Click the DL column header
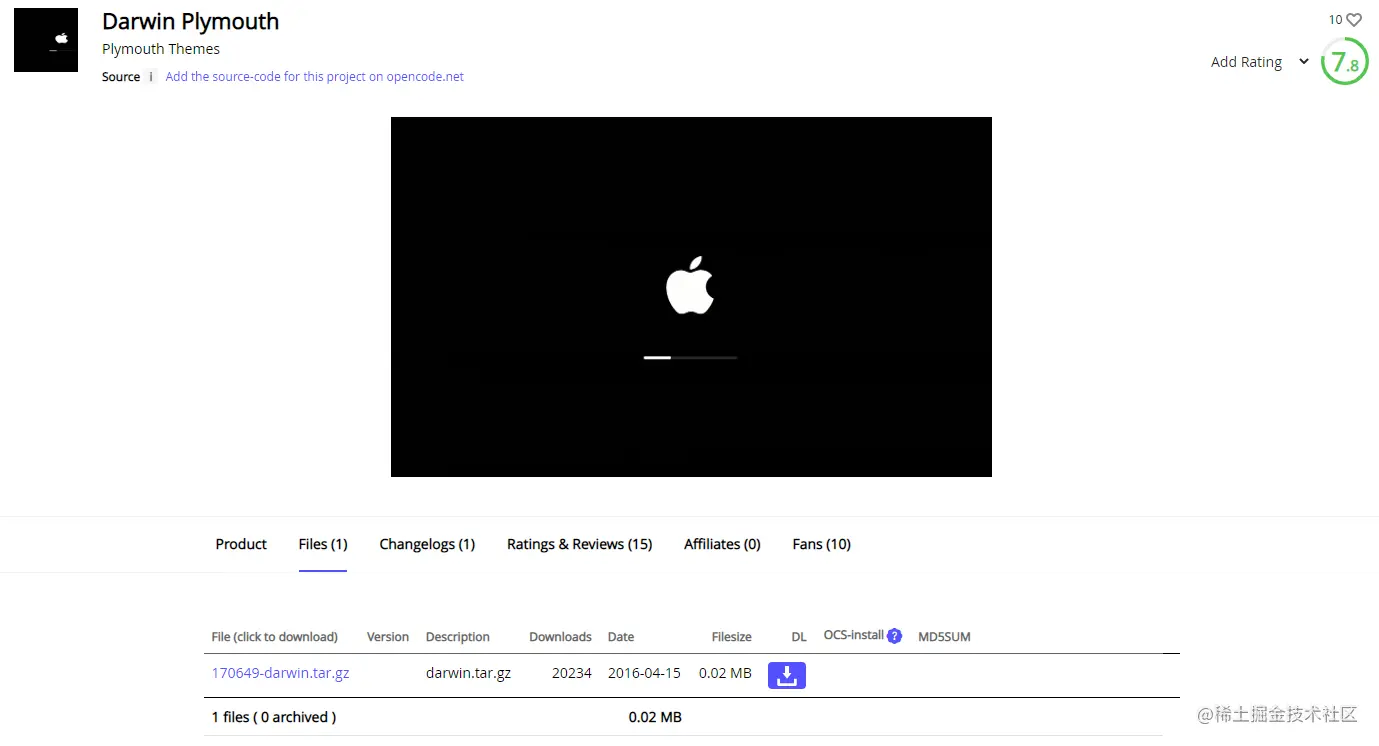The width and height of the screenshot is (1379, 746). point(799,637)
